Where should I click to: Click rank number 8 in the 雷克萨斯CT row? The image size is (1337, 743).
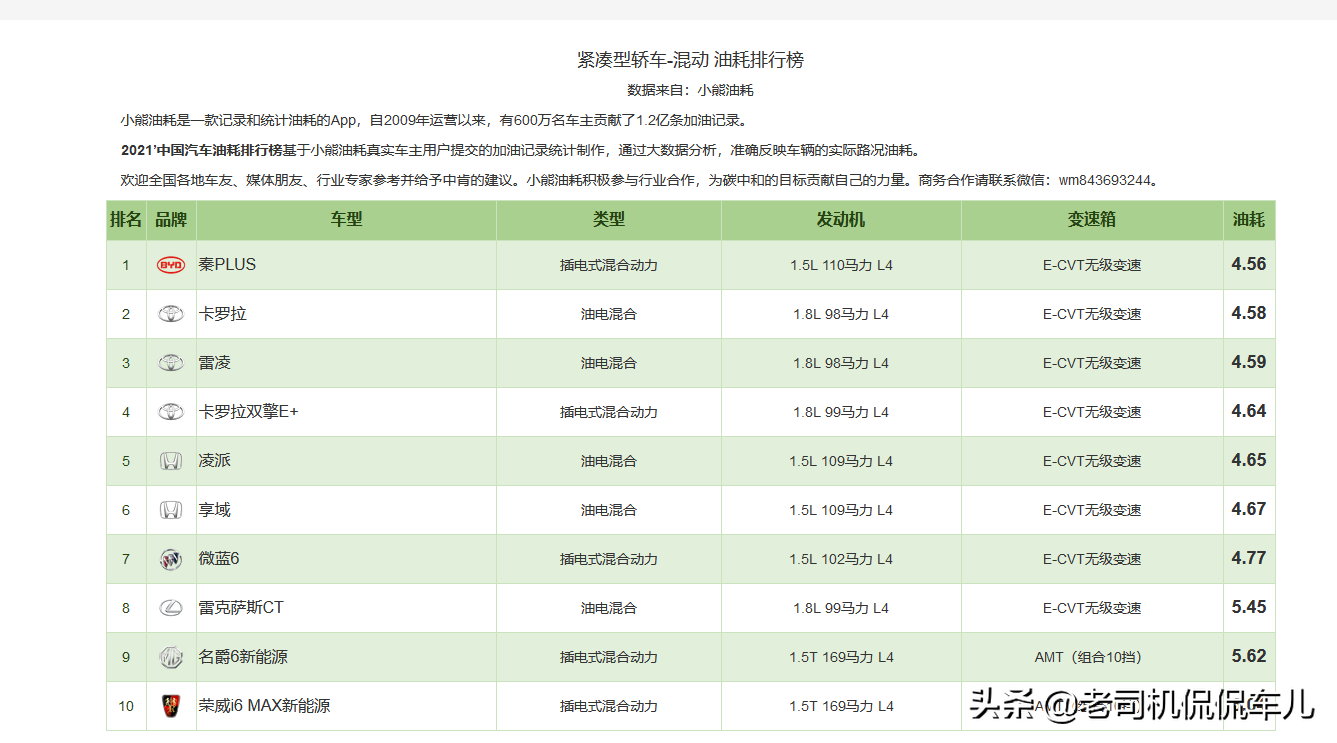[126, 609]
